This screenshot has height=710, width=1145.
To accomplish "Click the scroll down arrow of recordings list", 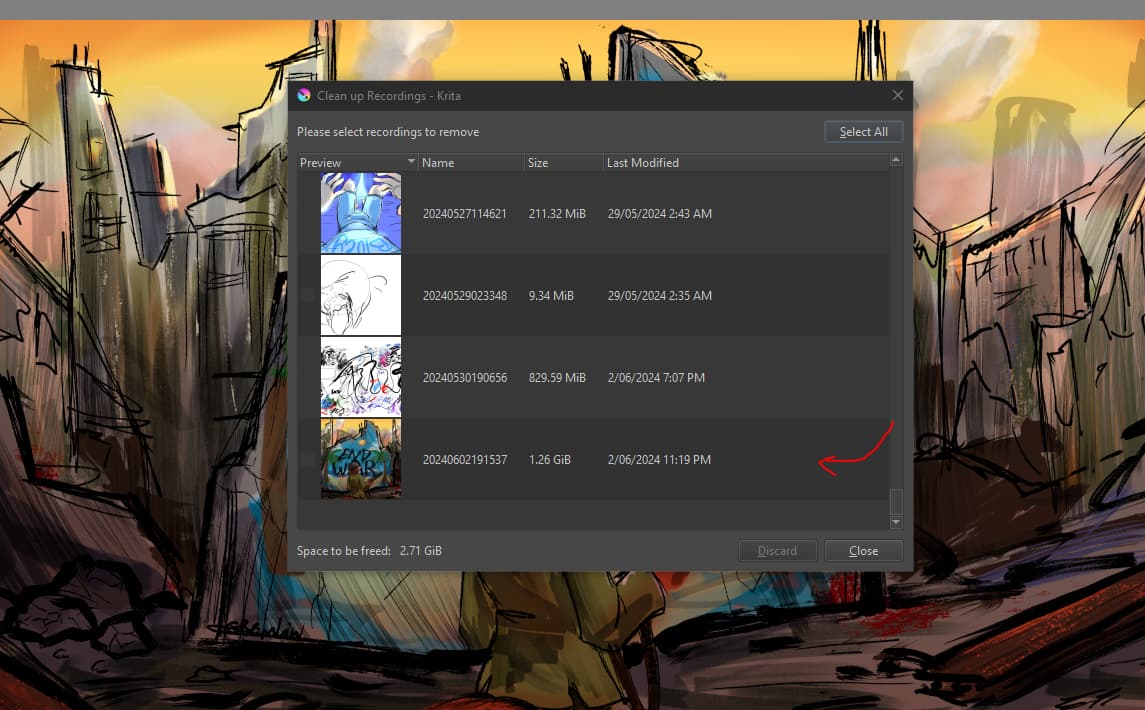I will (x=896, y=522).
